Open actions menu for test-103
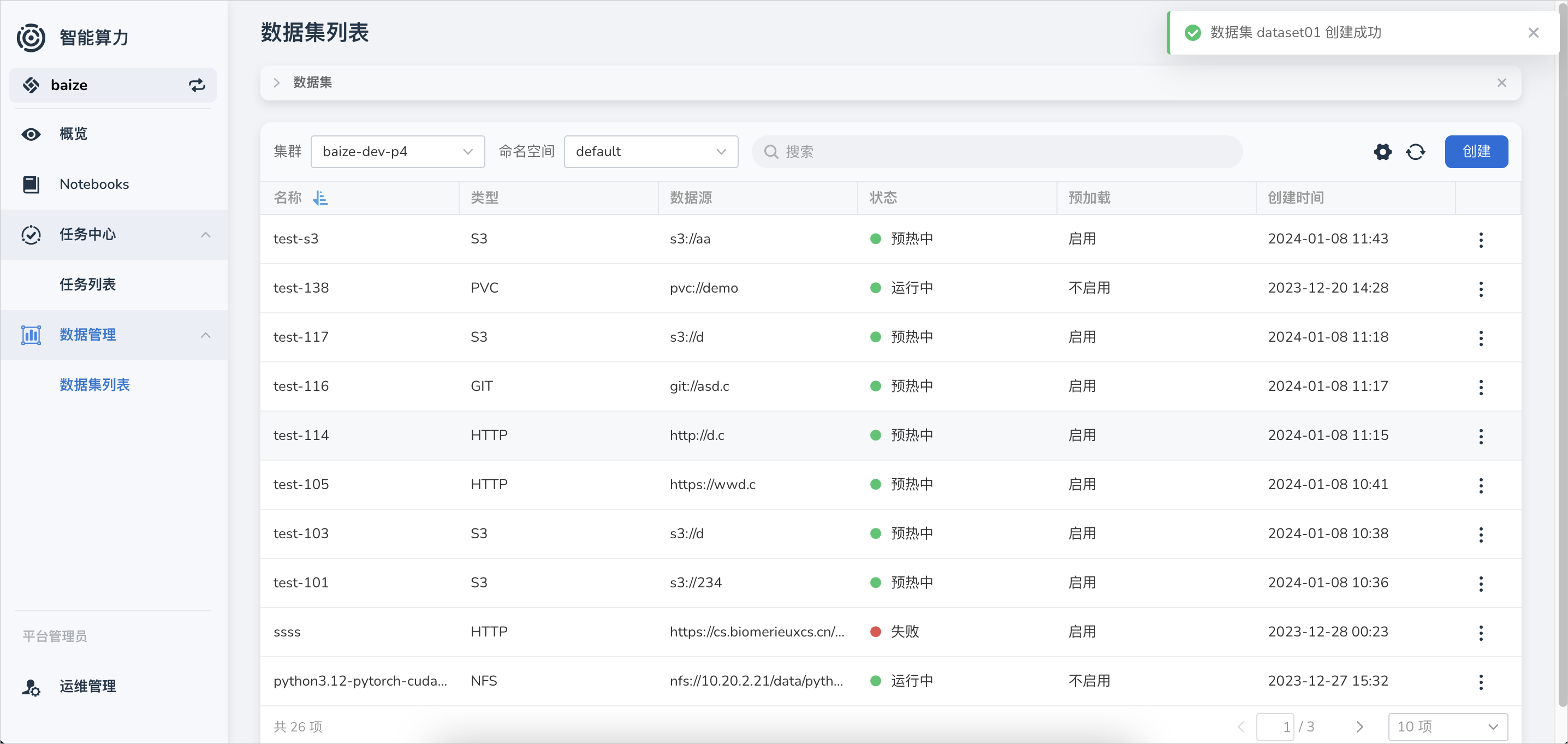This screenshot has width=1568, height=744. click(1480, 534)
